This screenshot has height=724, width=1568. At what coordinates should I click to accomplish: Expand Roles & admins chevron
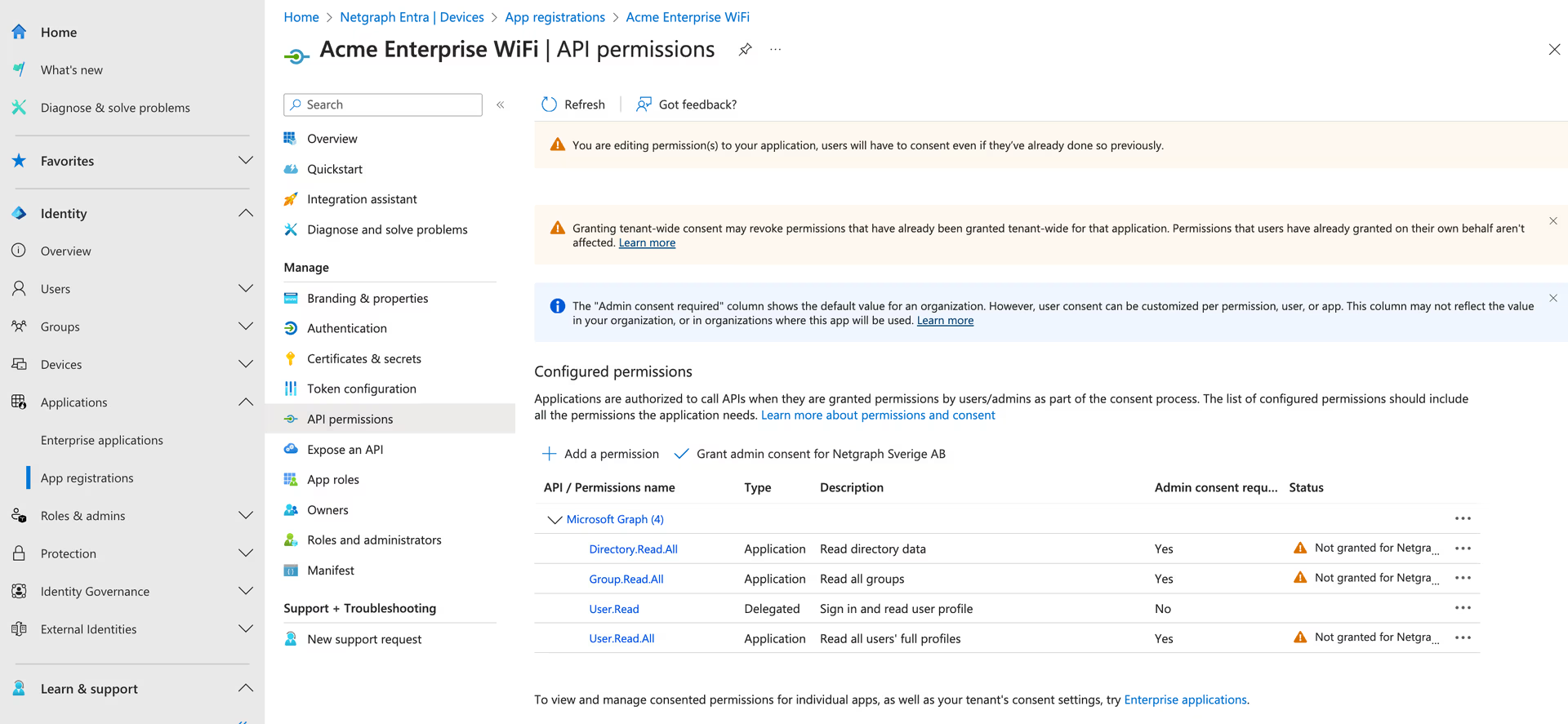pyautogui.click(x=246, y=515)
